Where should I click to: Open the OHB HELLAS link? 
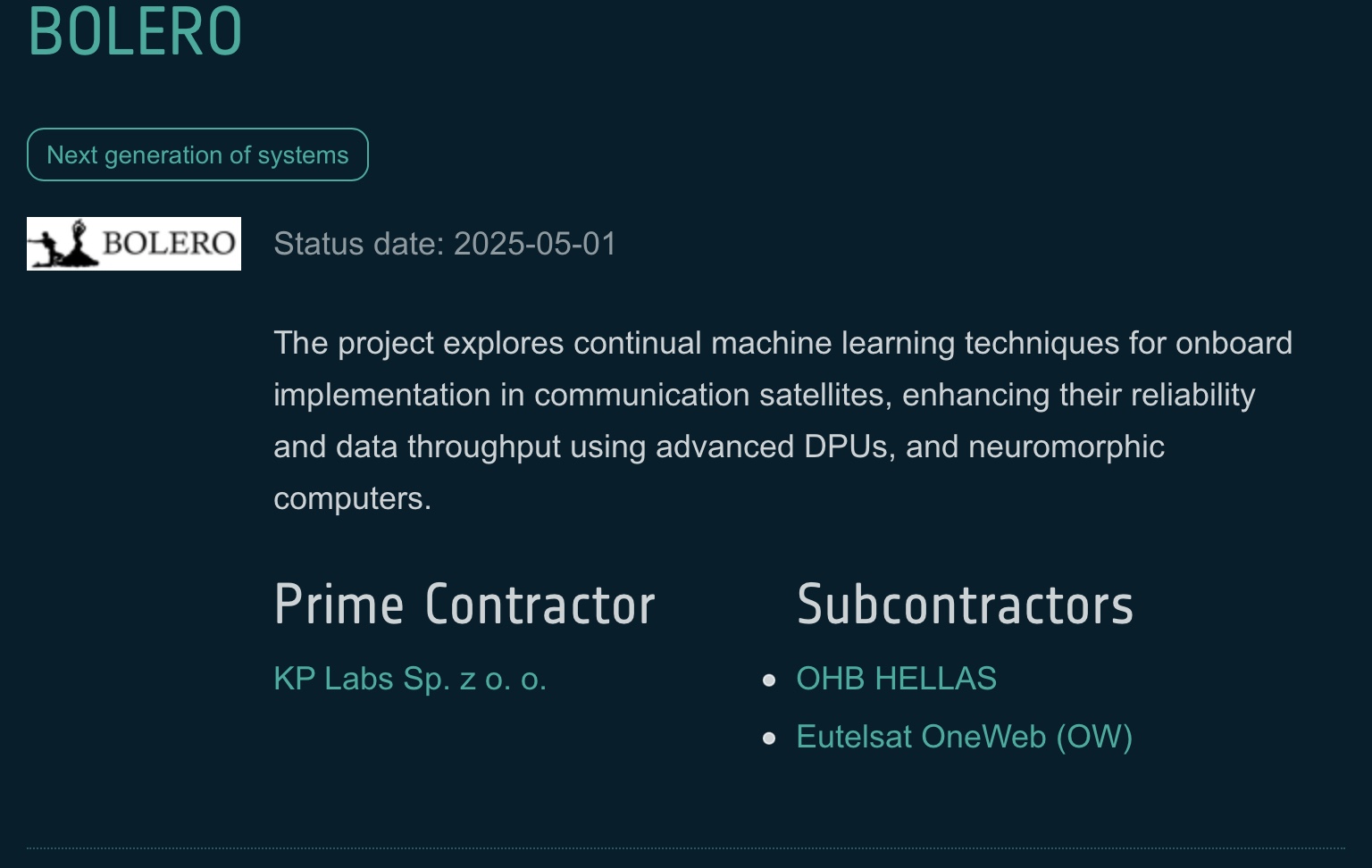896,679
